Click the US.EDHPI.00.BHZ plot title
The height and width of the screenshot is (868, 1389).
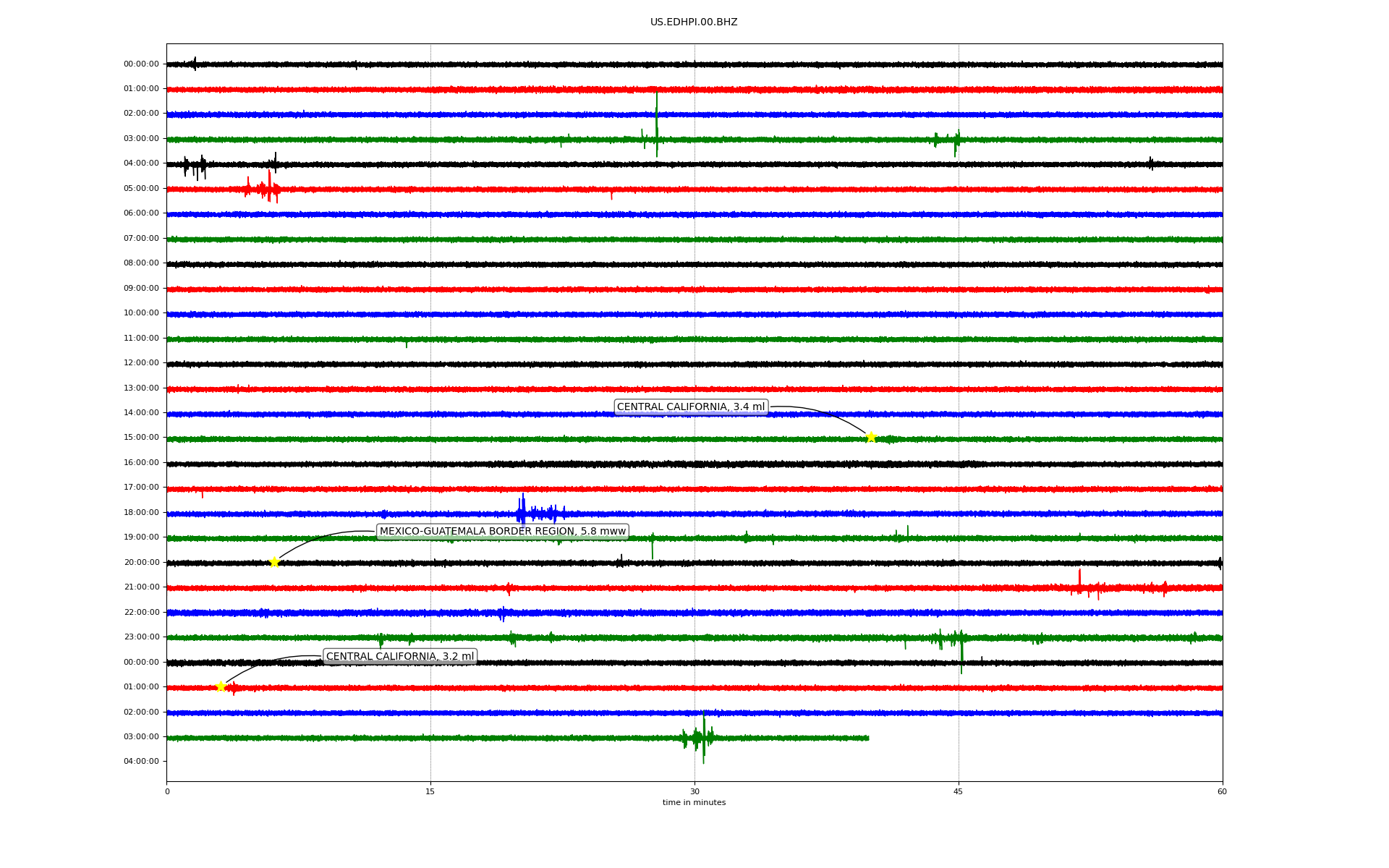(693, 22)
